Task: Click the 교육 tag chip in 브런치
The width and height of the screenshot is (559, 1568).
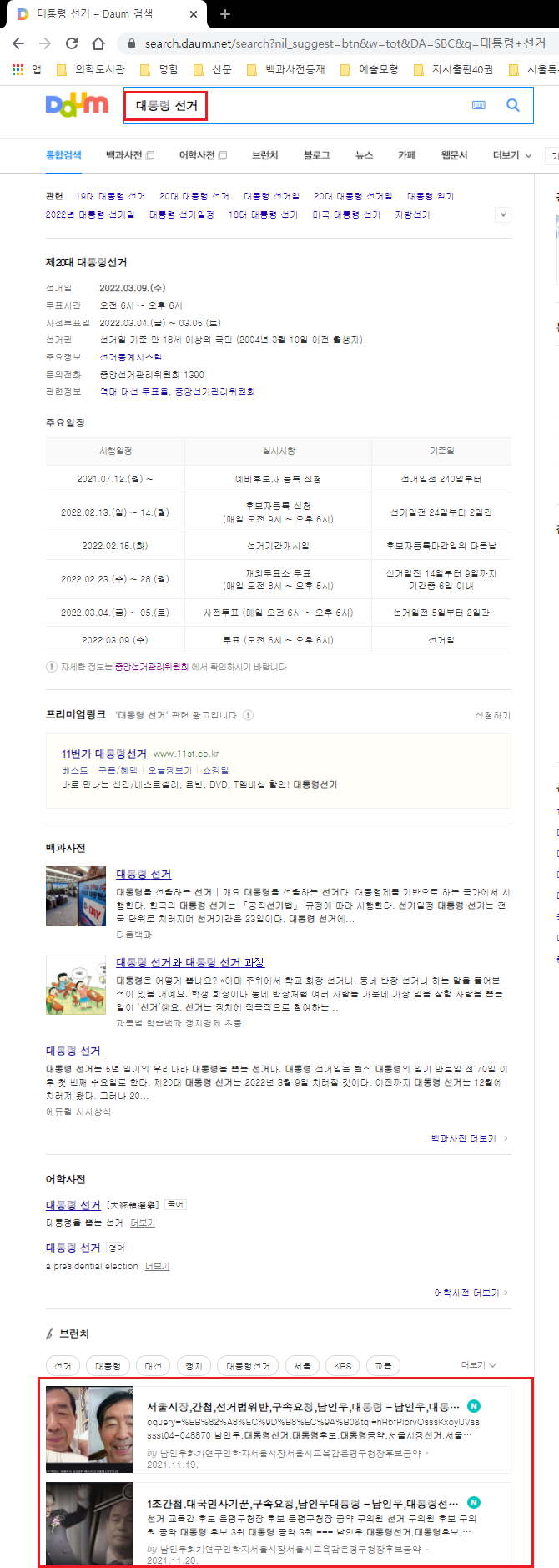Action: point(383,1366)
